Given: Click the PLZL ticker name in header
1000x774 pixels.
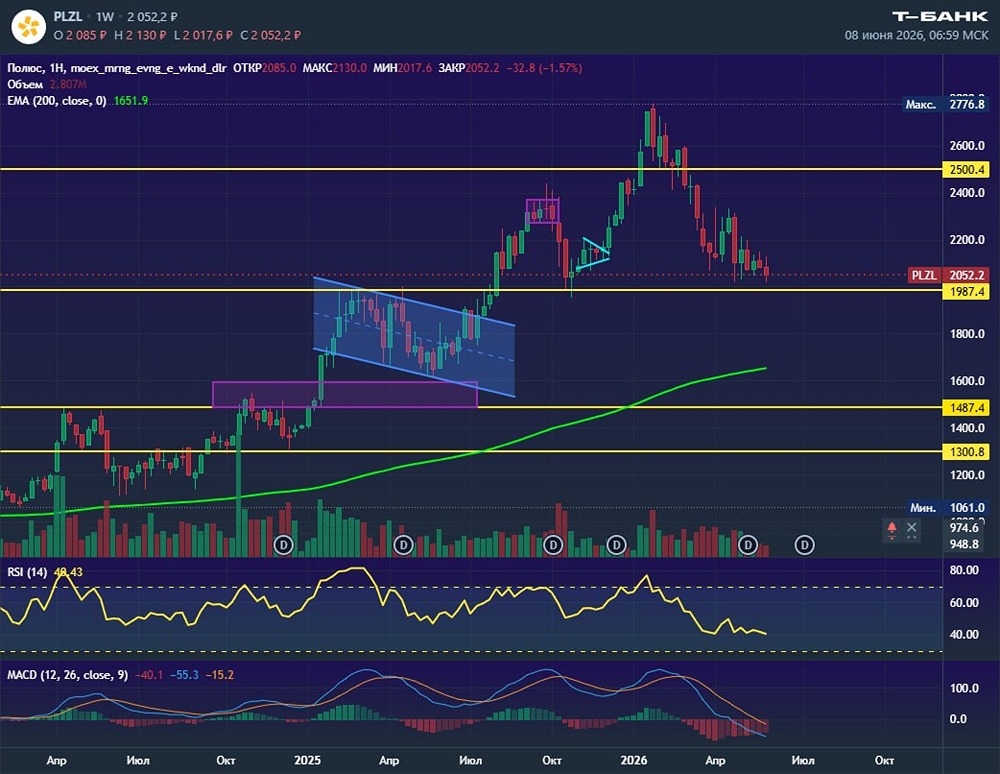Looking at the screenshot, I should click(68, 17).
